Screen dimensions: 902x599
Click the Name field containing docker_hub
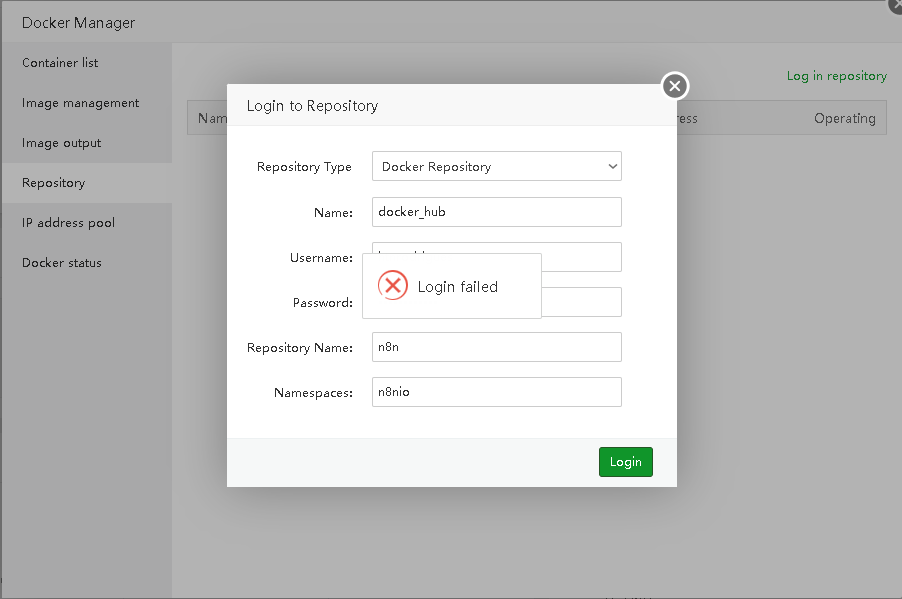496,212
